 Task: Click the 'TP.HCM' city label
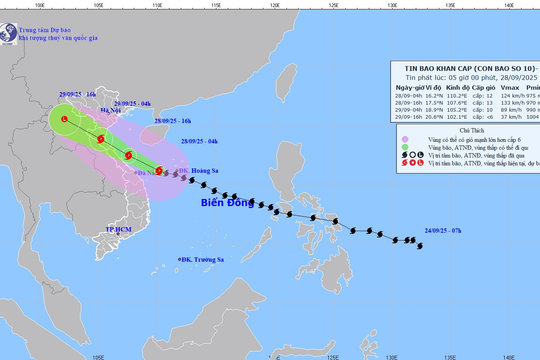pyautogui.click(x=118, y=229)
